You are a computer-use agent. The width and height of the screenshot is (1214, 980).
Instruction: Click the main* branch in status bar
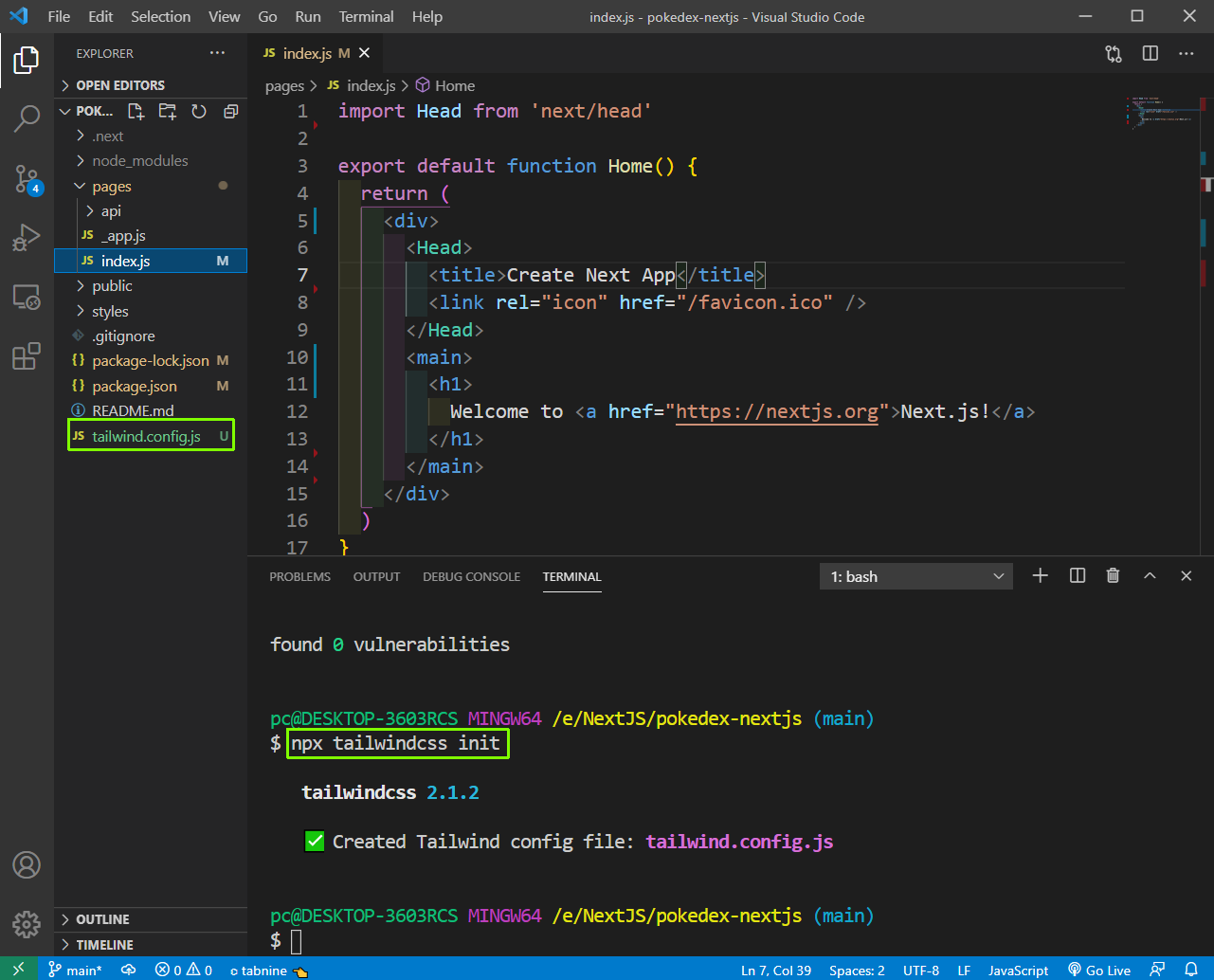click(x=76, y=970)
